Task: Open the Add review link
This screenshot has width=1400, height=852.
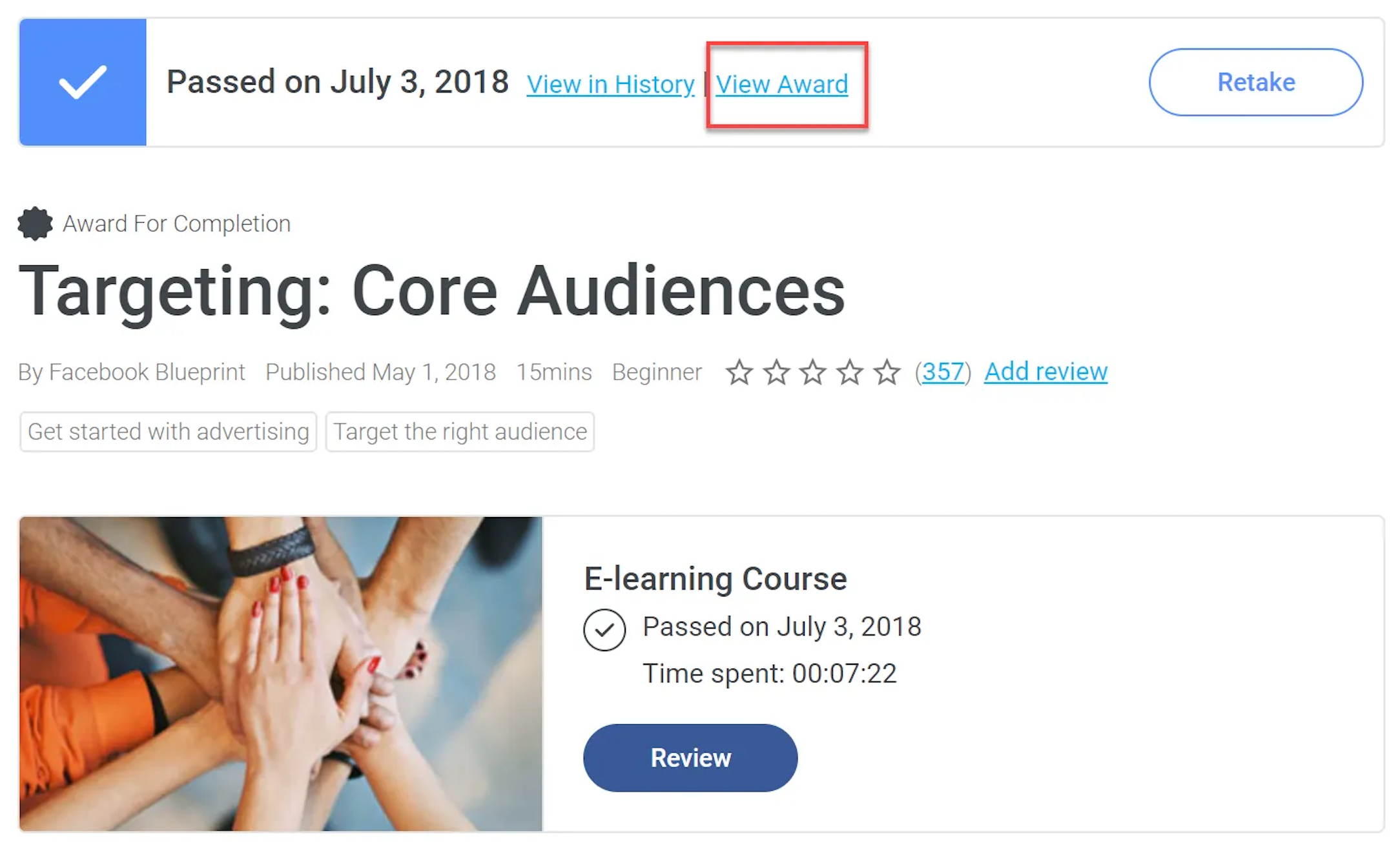Action: [x=1045, y=371]
